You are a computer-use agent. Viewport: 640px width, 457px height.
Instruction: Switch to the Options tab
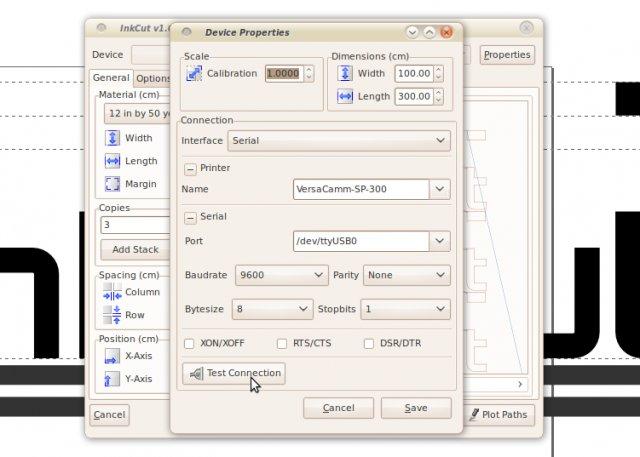[x=152, y=78]
